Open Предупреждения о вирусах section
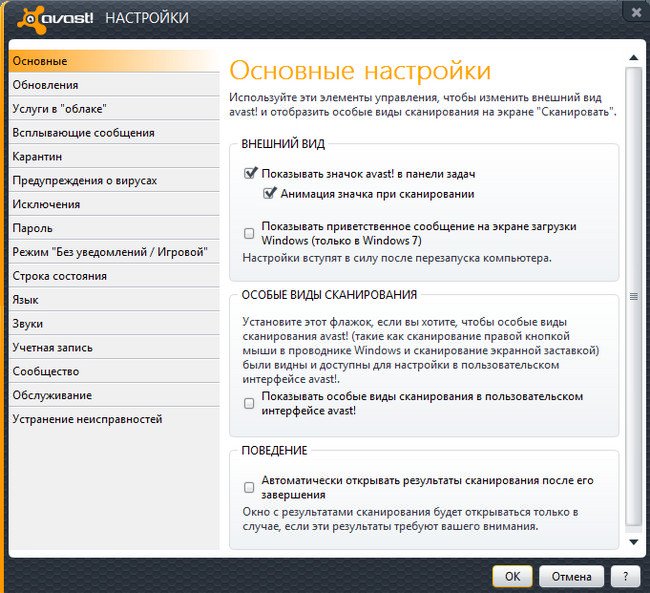 click(114, 180)
